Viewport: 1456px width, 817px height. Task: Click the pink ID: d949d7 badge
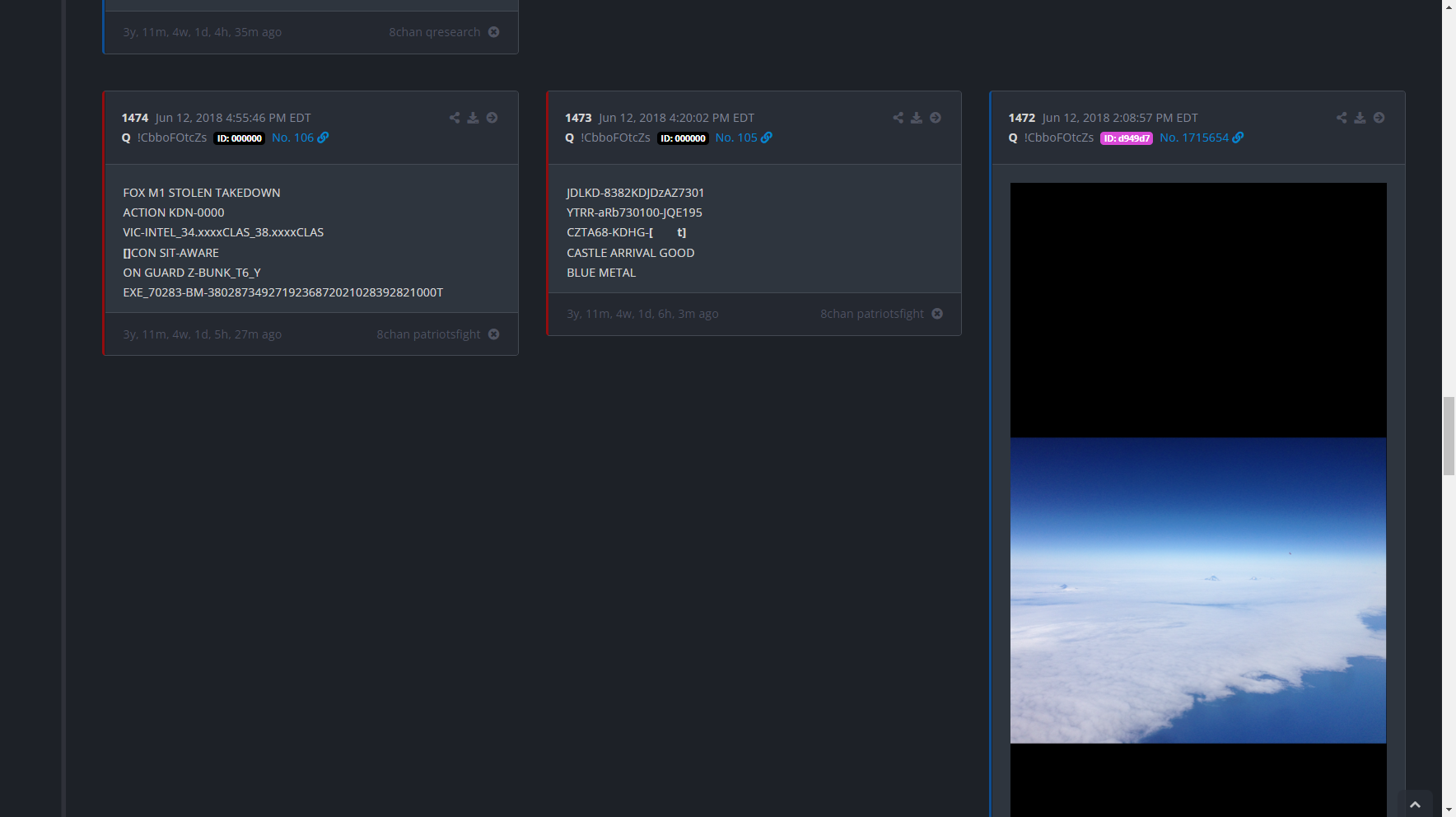tap(1126, 138)
